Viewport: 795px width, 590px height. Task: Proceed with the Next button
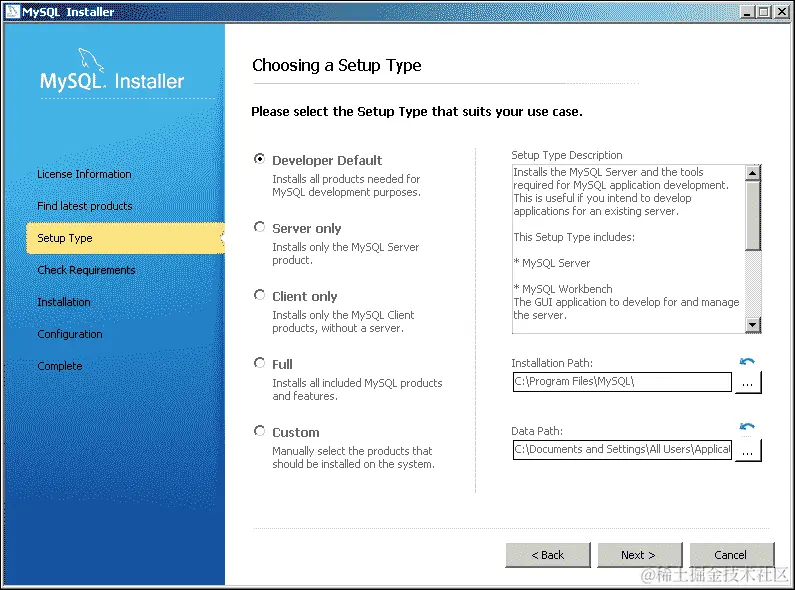639,555
